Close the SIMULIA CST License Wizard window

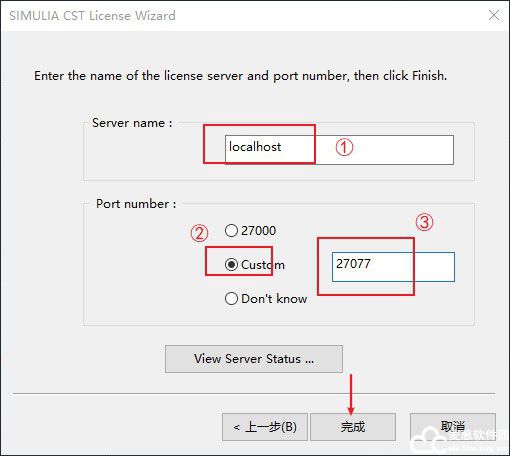tap(494, 15)
